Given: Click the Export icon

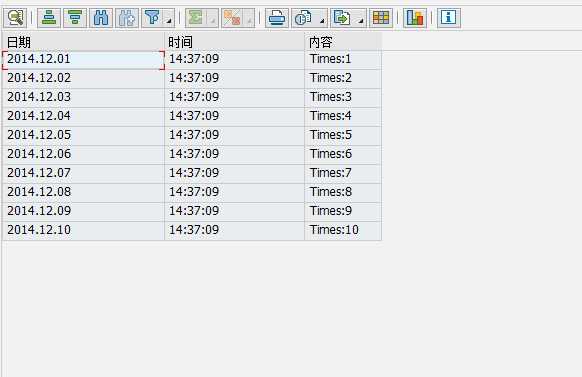Looking at the screenshot, I should click(x=342, y=18).
